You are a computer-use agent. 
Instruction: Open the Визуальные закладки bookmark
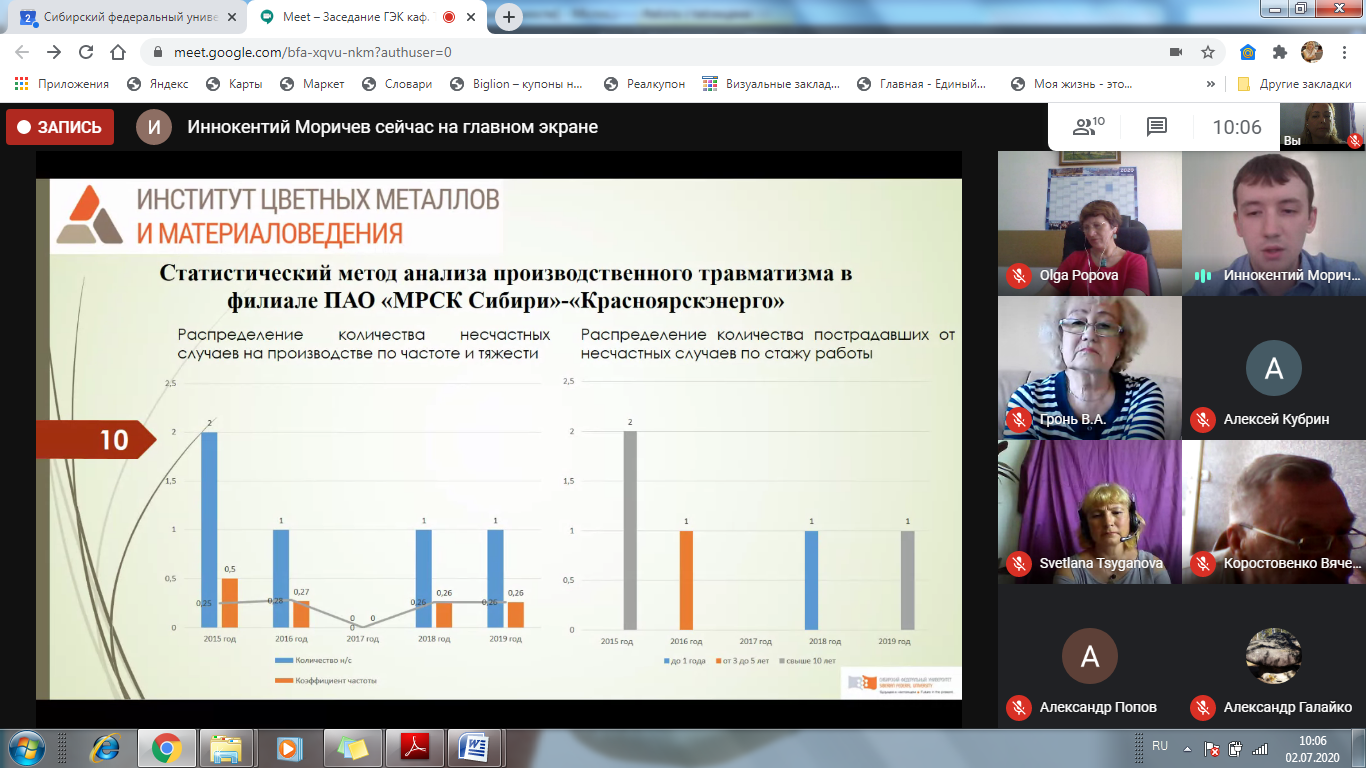pyautogui.click(x=771, y=84)
